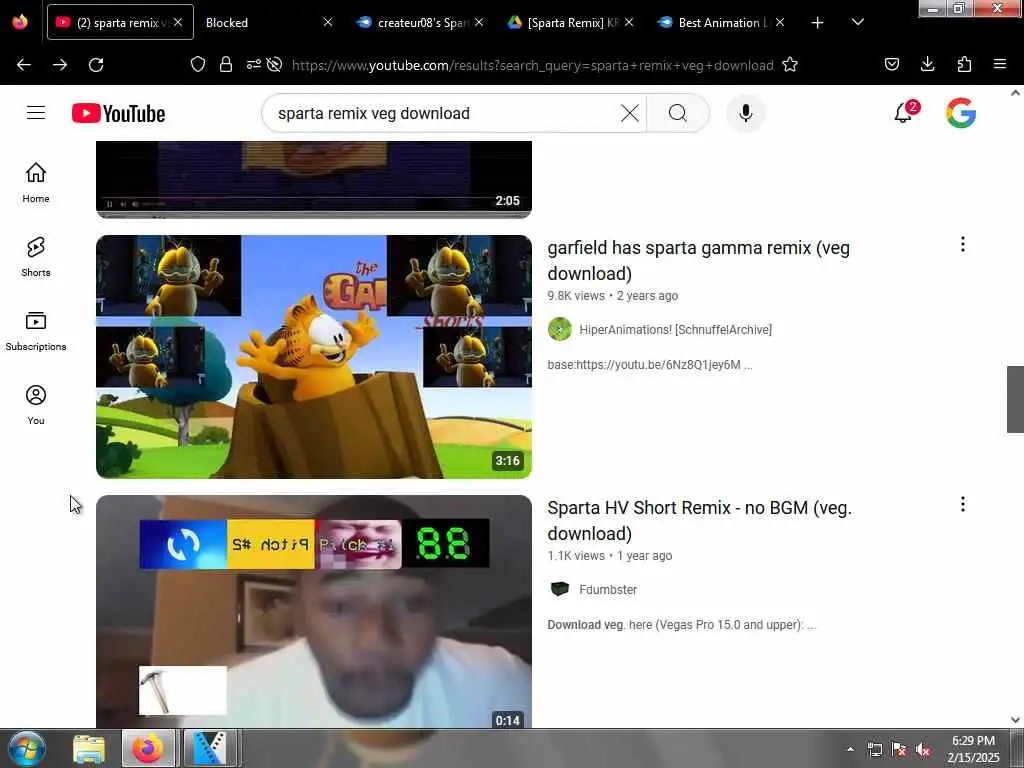The image size is (1024, 768).
Task: Open File Explorer from the taskbar
Action: (x=89, y=748)
